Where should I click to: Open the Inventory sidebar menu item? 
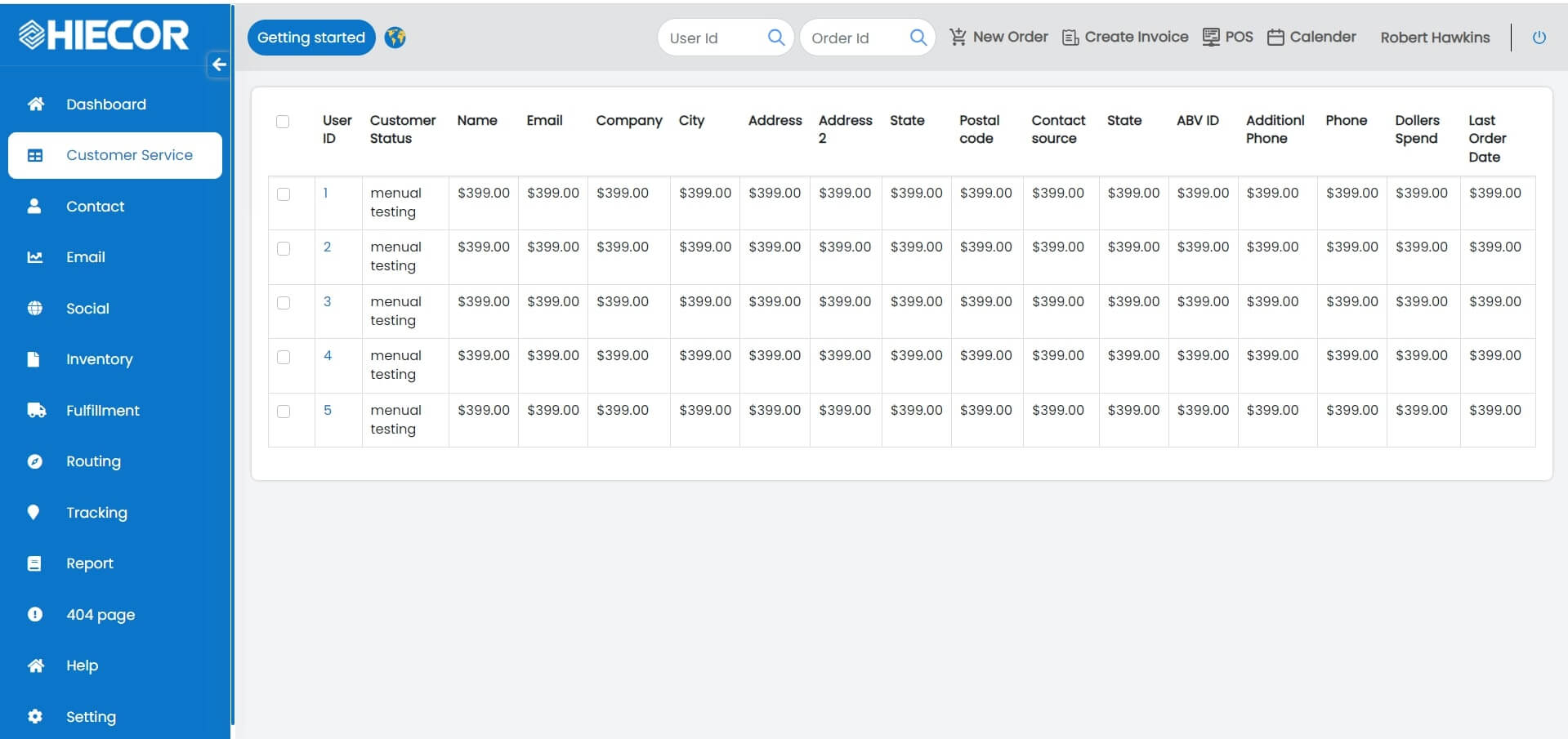tap(99, 359)
